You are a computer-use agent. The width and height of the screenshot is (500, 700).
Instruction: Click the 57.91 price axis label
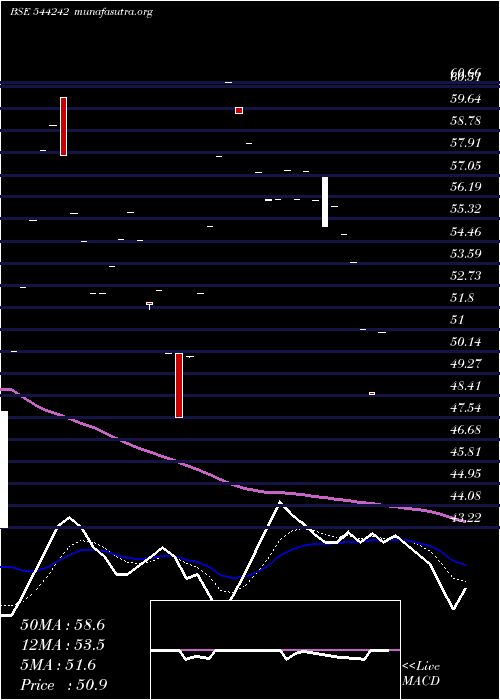466,143
